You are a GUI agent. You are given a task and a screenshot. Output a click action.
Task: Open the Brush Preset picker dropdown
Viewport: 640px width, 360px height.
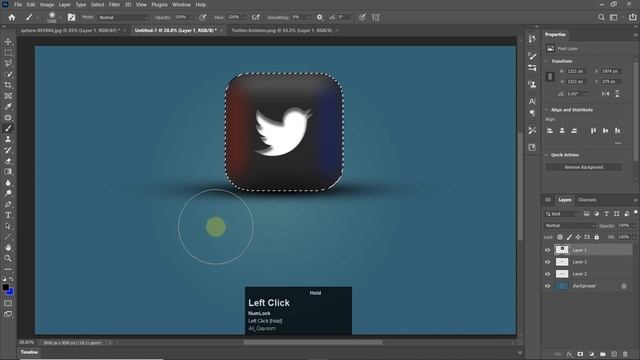pos(60,18)
